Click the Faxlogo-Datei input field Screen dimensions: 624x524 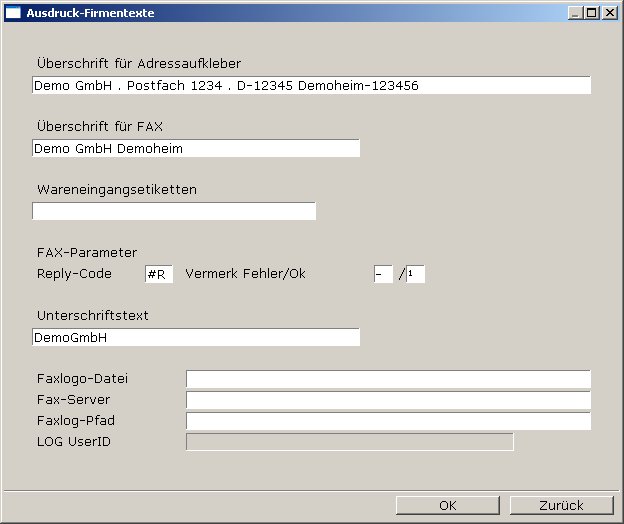[x=388, y=379]
